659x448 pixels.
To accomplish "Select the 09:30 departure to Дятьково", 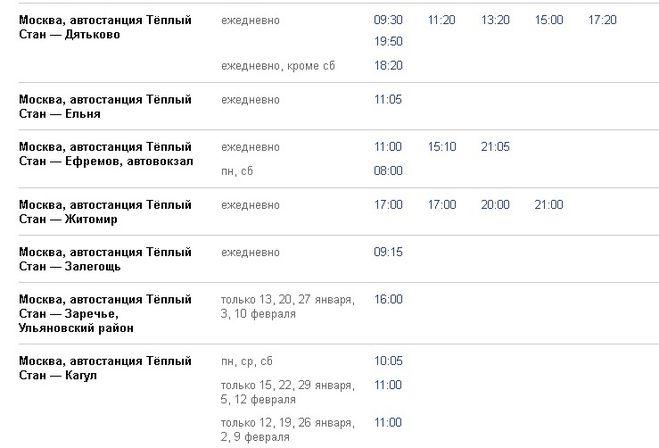I will click(388, 20).
